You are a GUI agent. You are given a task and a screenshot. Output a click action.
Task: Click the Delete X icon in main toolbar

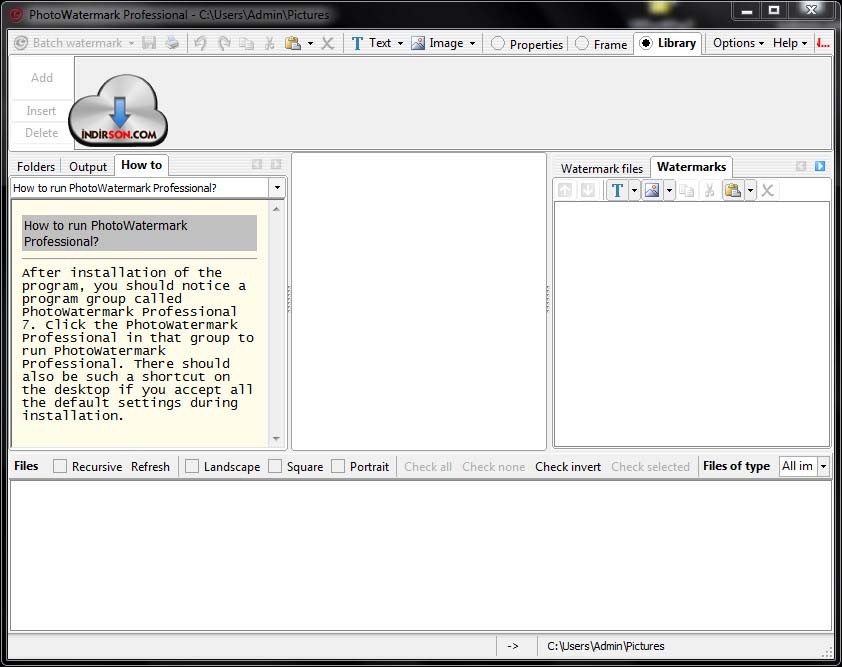(x=328, y=44)
